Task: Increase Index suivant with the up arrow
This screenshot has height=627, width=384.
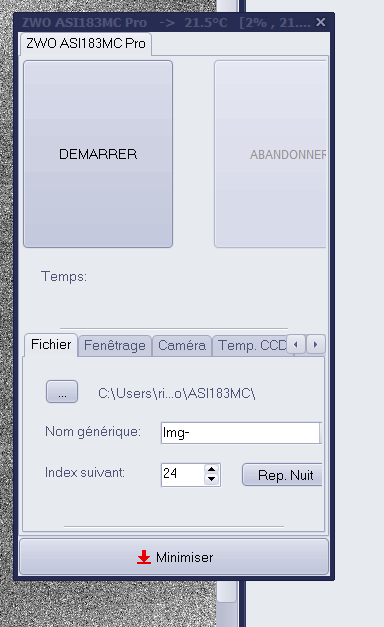Action: click(212, 469)
